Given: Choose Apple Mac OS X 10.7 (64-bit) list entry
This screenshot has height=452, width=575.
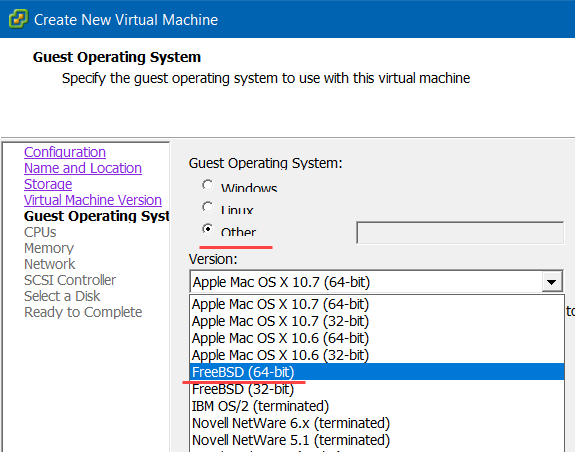Looking at the screenshot, I should pos(377,304).
